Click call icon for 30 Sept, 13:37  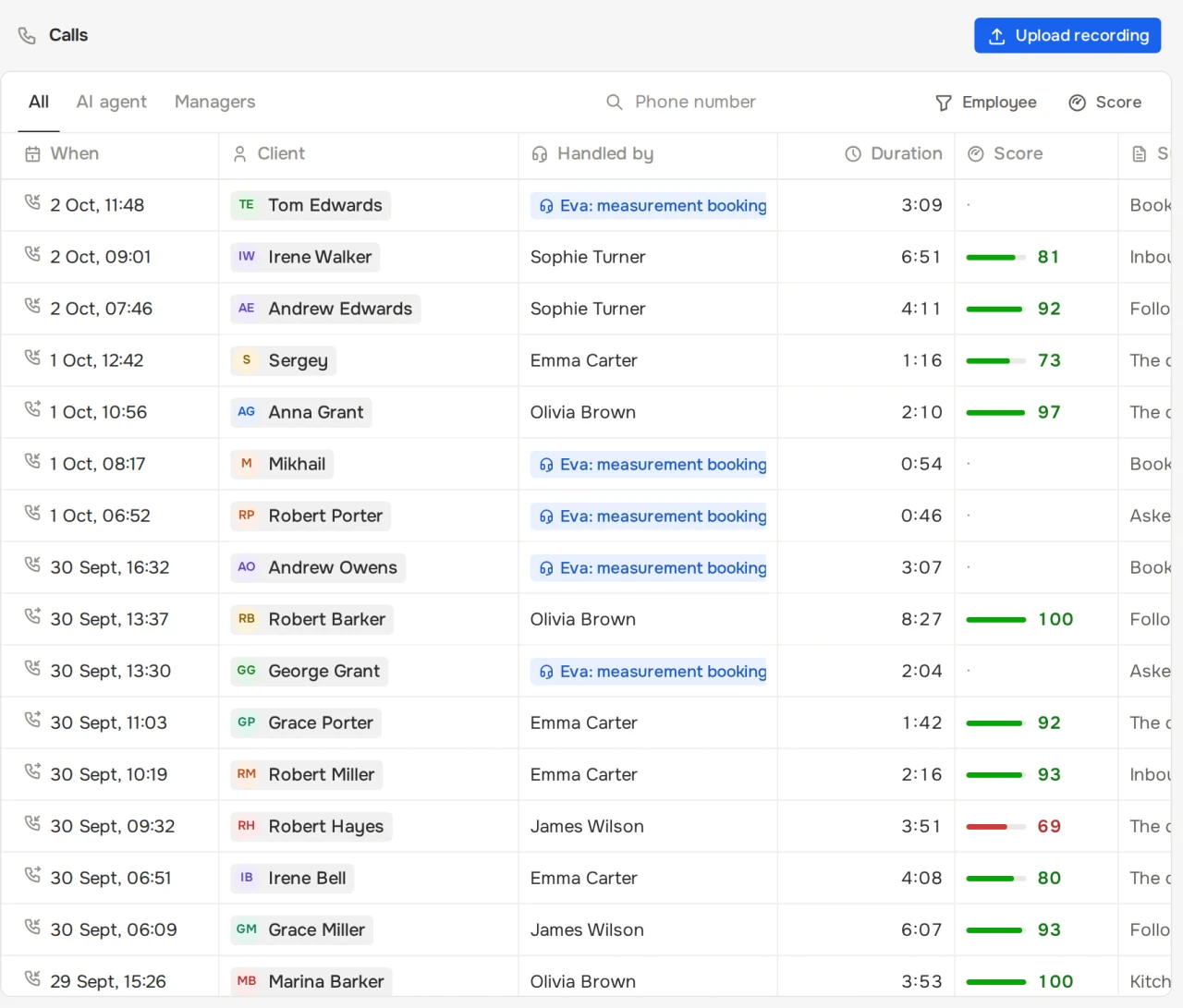click(32, 615)
